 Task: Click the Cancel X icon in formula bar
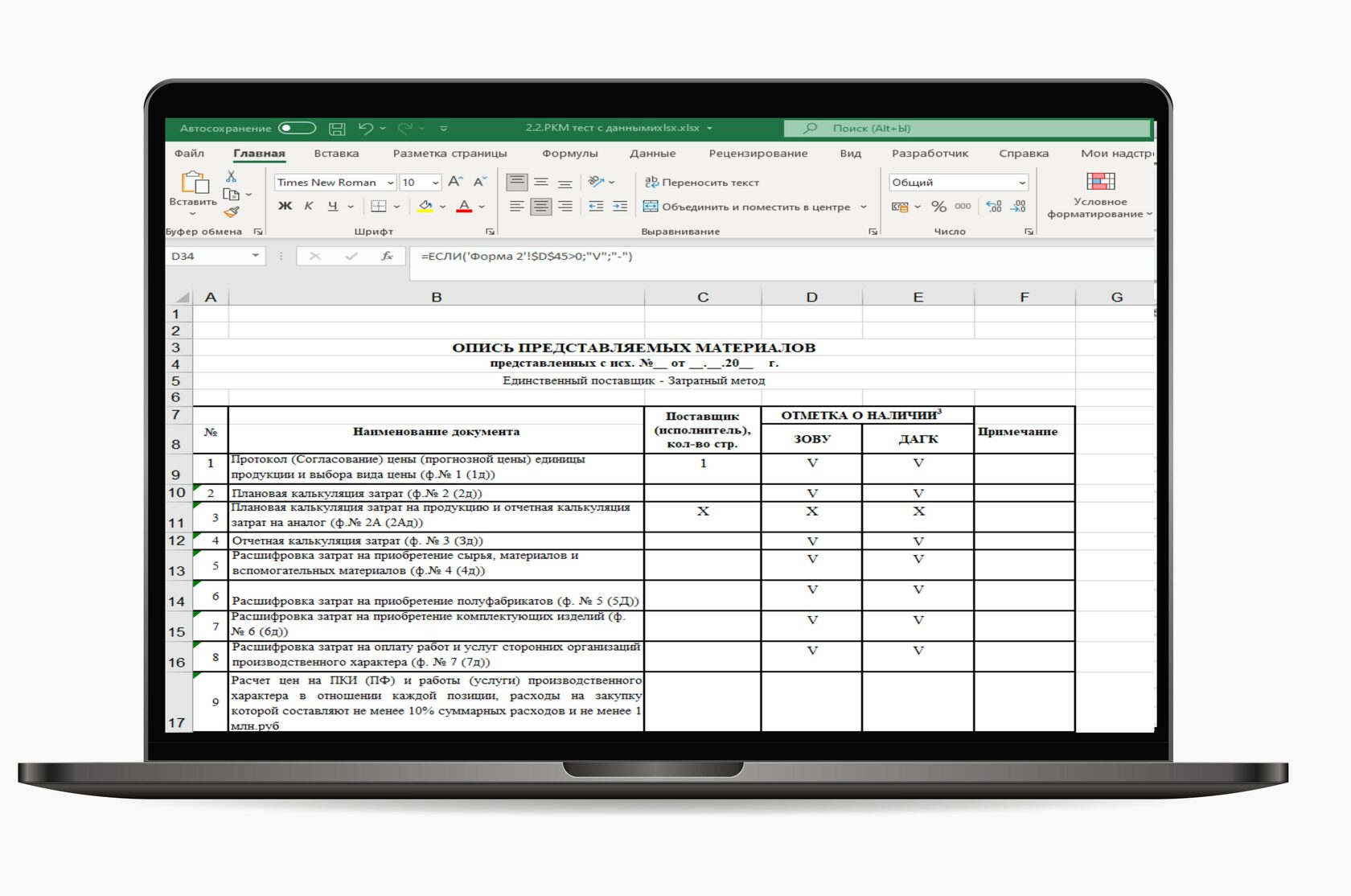(x=314, y=257)
